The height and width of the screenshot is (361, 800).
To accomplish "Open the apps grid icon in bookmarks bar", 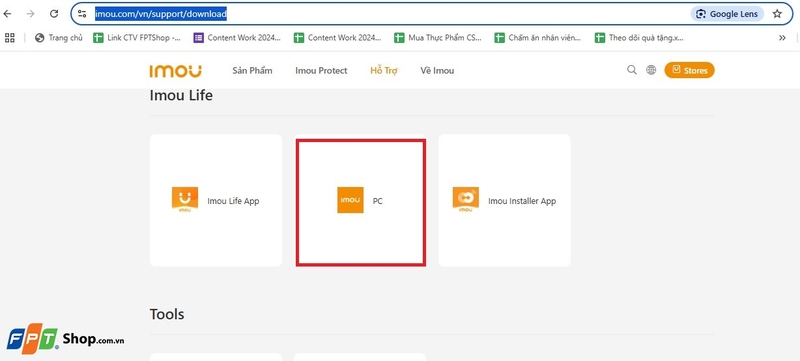I will click(10, 37).
